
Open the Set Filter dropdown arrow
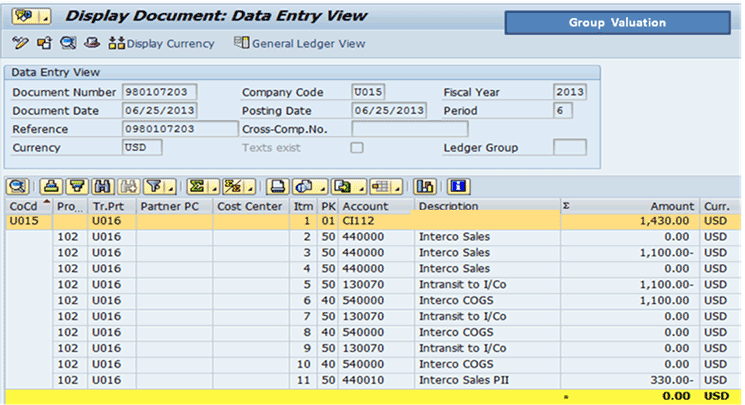pos(170,187)
